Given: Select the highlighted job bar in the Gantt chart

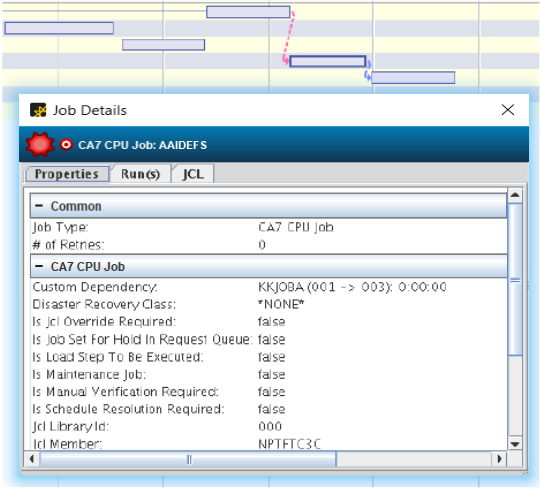Looking at the screenshot, I should 327,61.
